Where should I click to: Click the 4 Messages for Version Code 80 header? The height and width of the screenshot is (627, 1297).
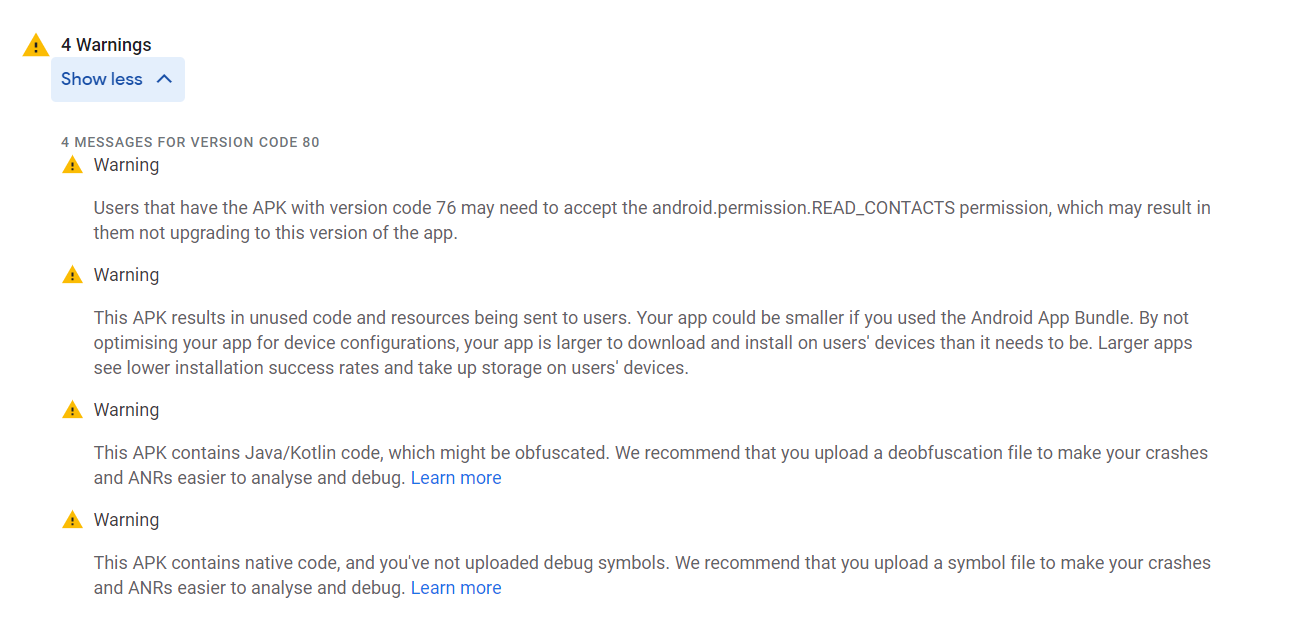coord(190,142)
